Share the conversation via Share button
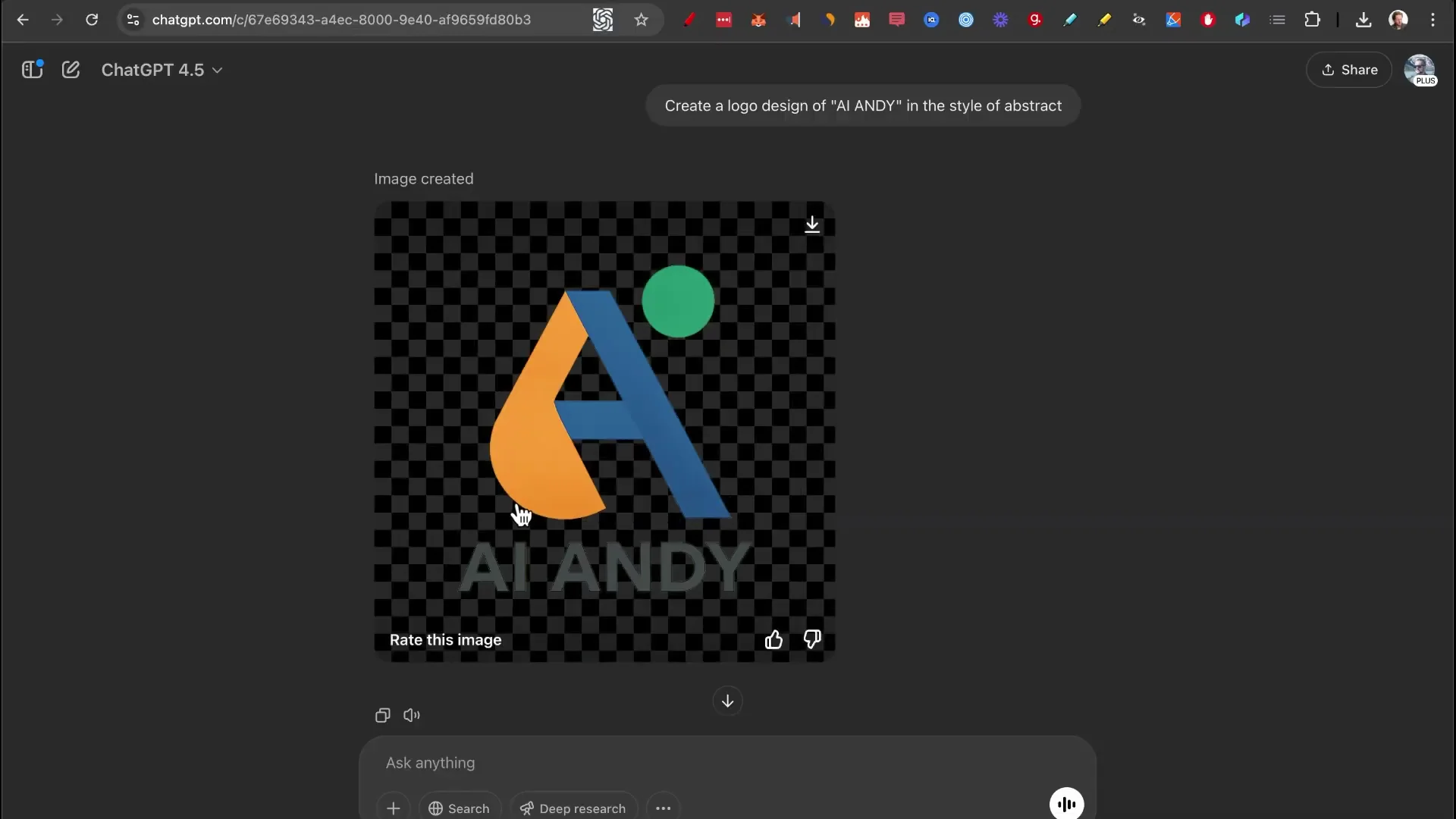The width and height of the screenshot is (1456, 819). point(1350,70)
